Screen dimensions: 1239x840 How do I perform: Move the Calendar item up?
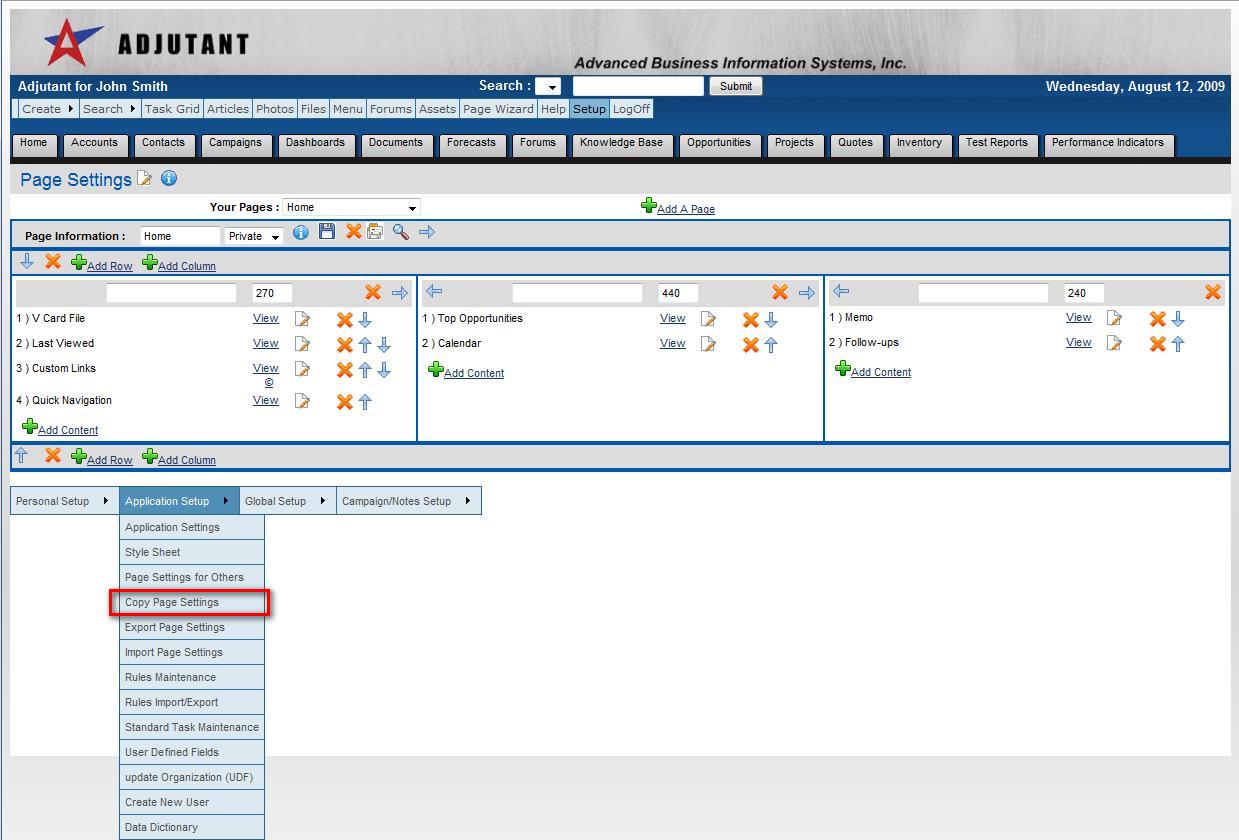(771, 344)
